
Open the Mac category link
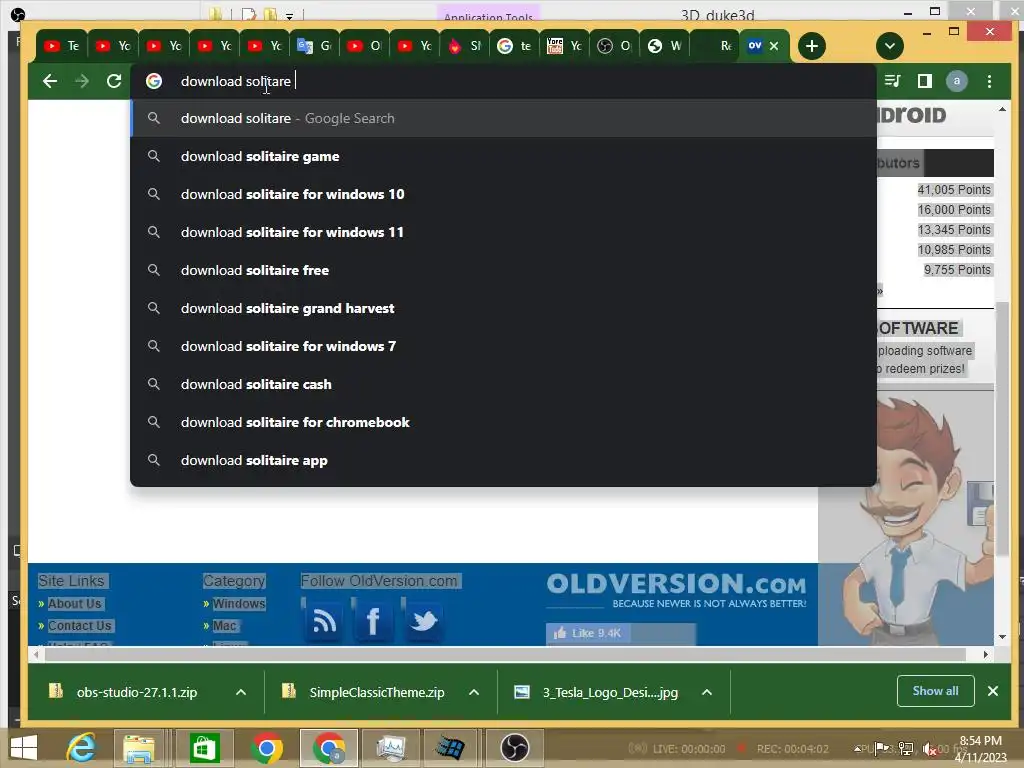[224, 626]
